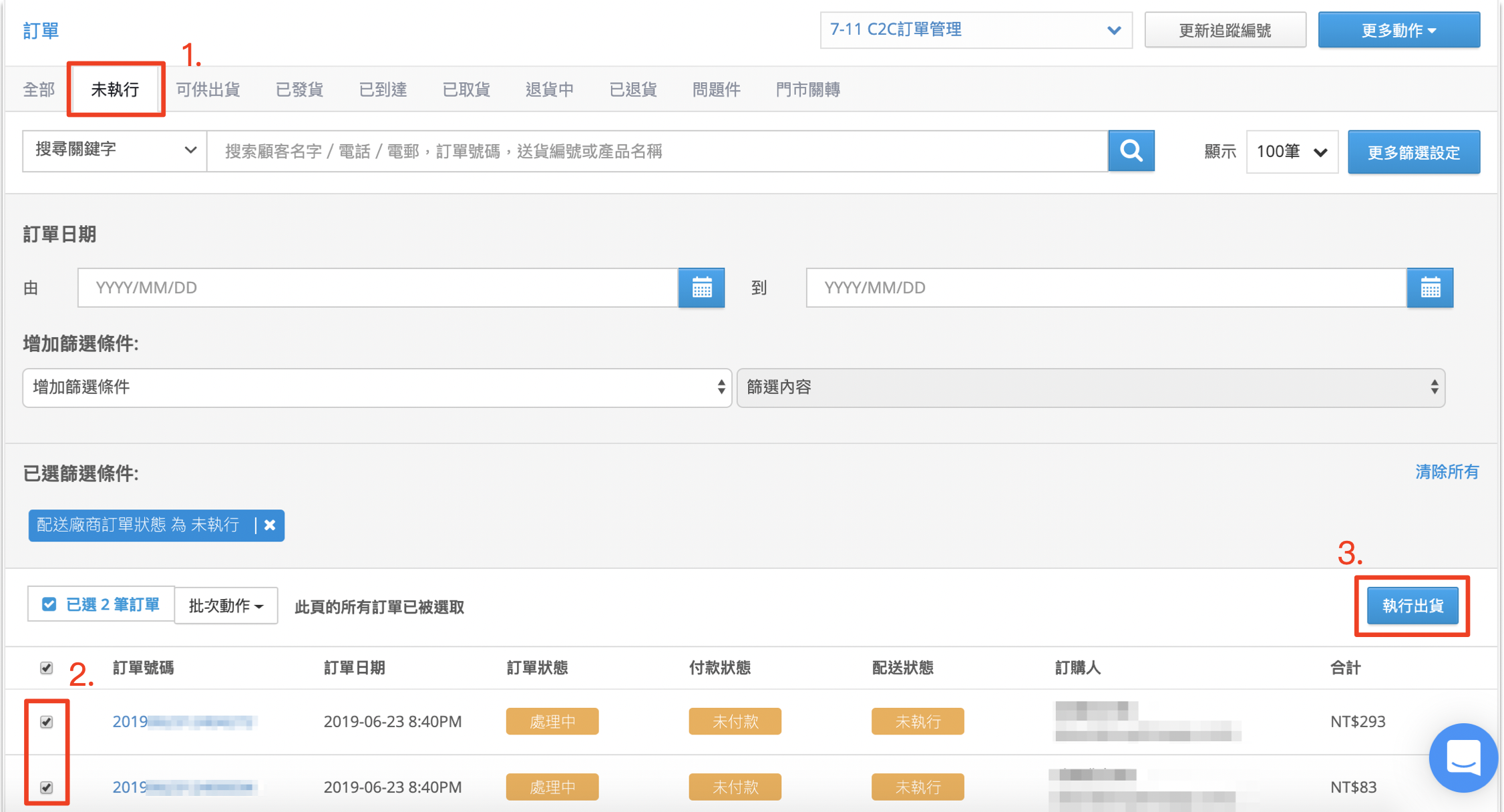Image resolution: width=1504 pixels, height=812 pixels.
Task: Go to the 已到達 tab
Action: (383, 89)
